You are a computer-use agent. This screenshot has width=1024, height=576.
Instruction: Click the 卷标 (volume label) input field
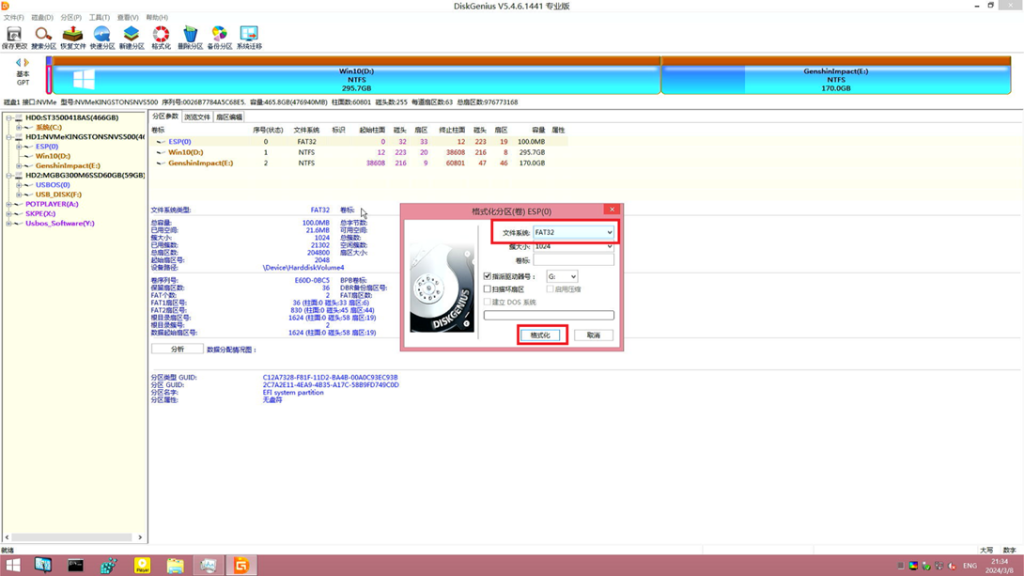click(x=574, y=260)
